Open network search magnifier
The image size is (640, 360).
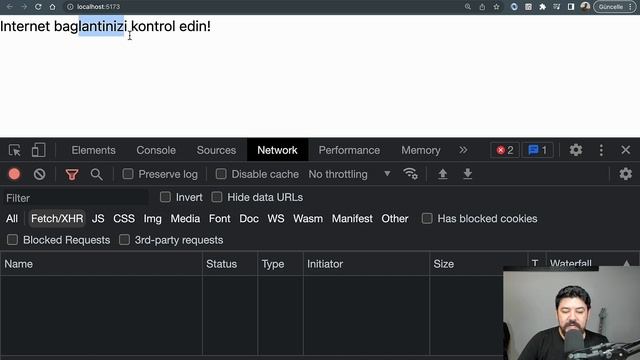click(x=97, y=175)
